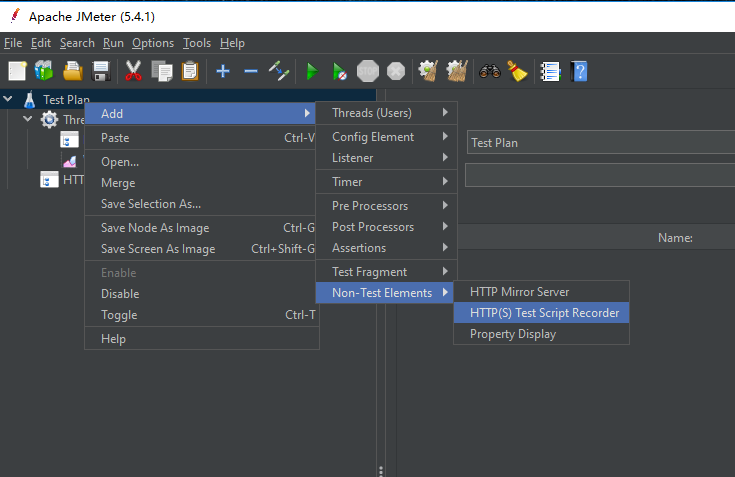Select Paste in context menu
Screen dimensions: 735x477
(201, 138)
